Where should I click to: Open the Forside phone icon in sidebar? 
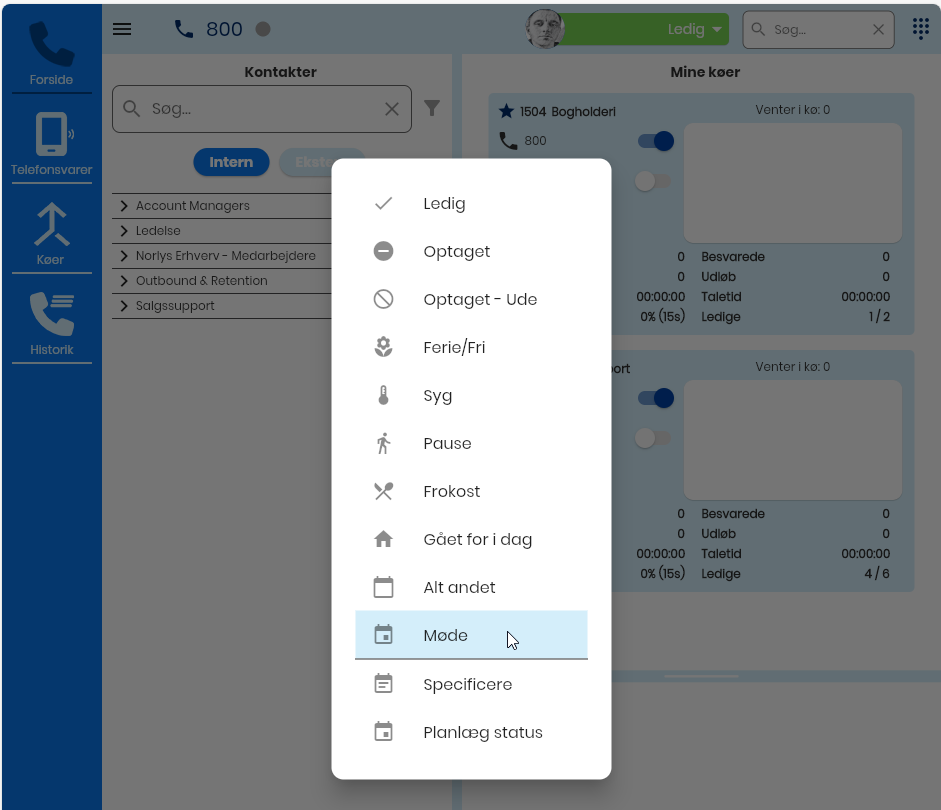[51, 45]
